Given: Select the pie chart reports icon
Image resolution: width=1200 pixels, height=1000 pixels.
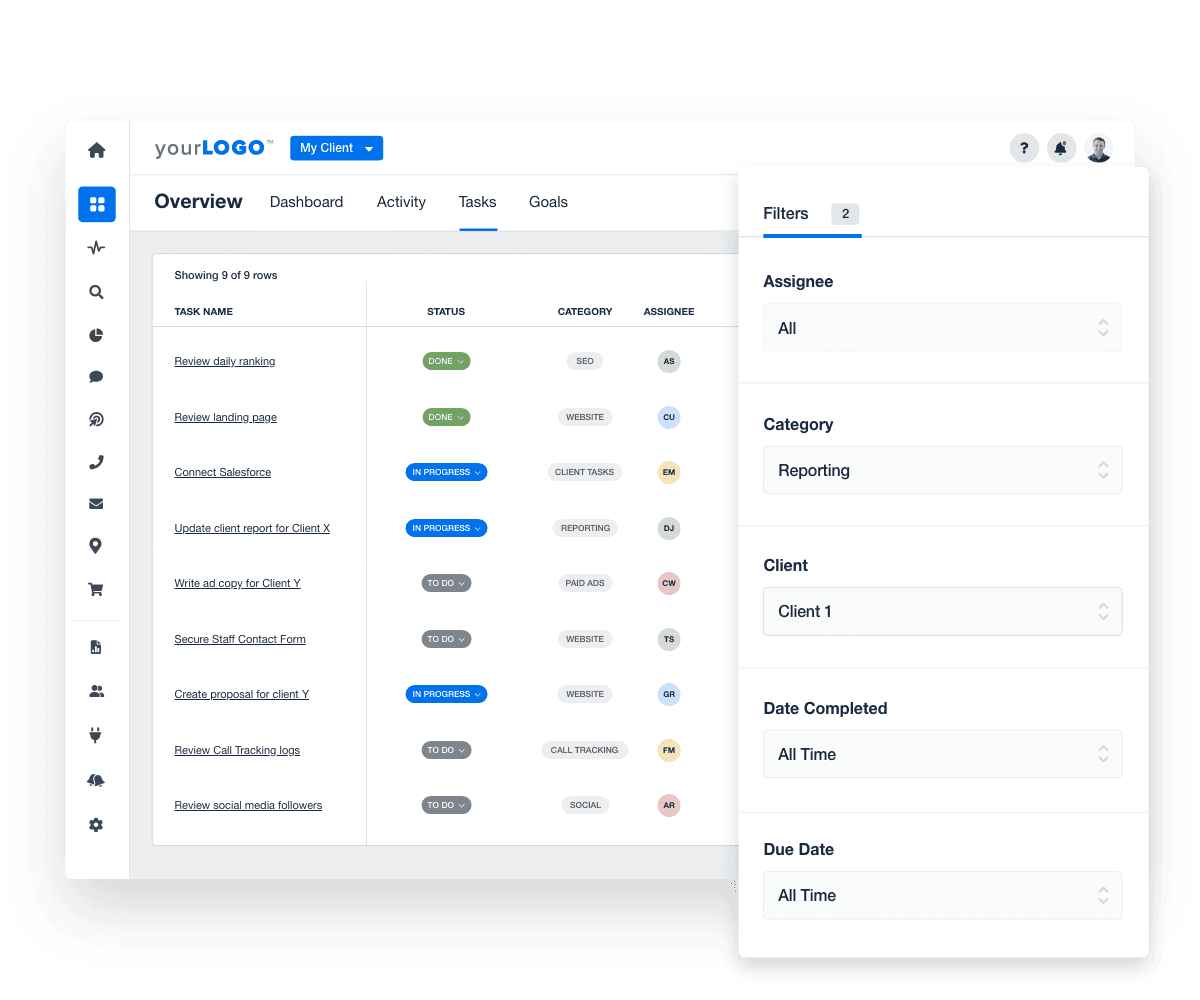Looking at the screenshot, I should [96, 335].
